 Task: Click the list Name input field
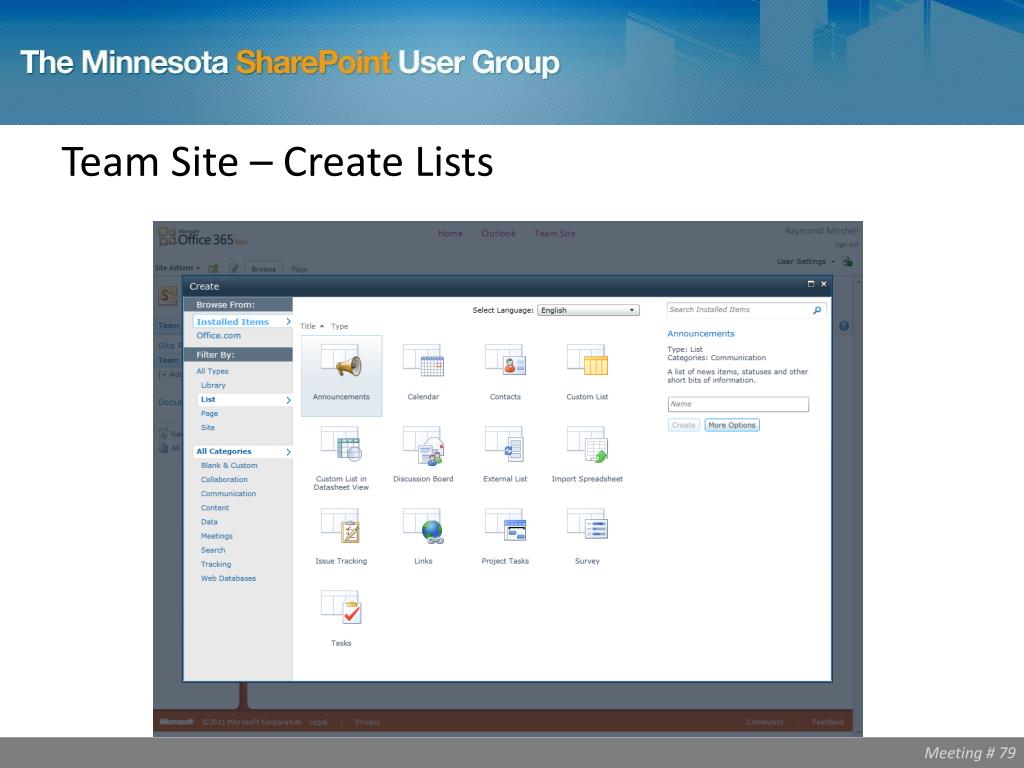[x=738, y=404]
